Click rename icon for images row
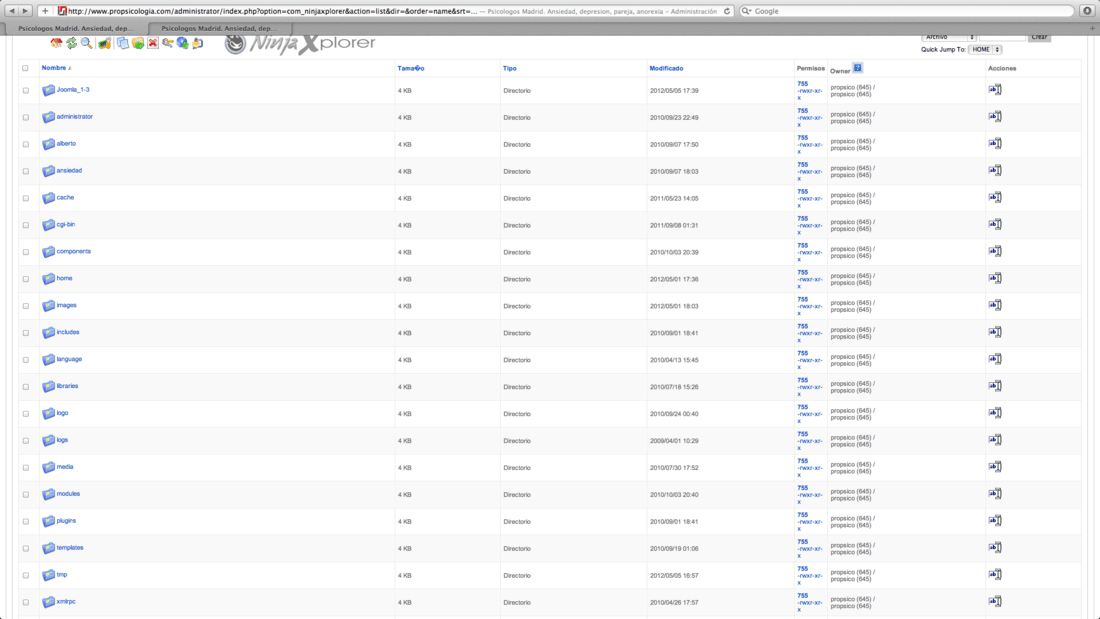The height and width of the screenshot is (619, 1100). point(995,305)
